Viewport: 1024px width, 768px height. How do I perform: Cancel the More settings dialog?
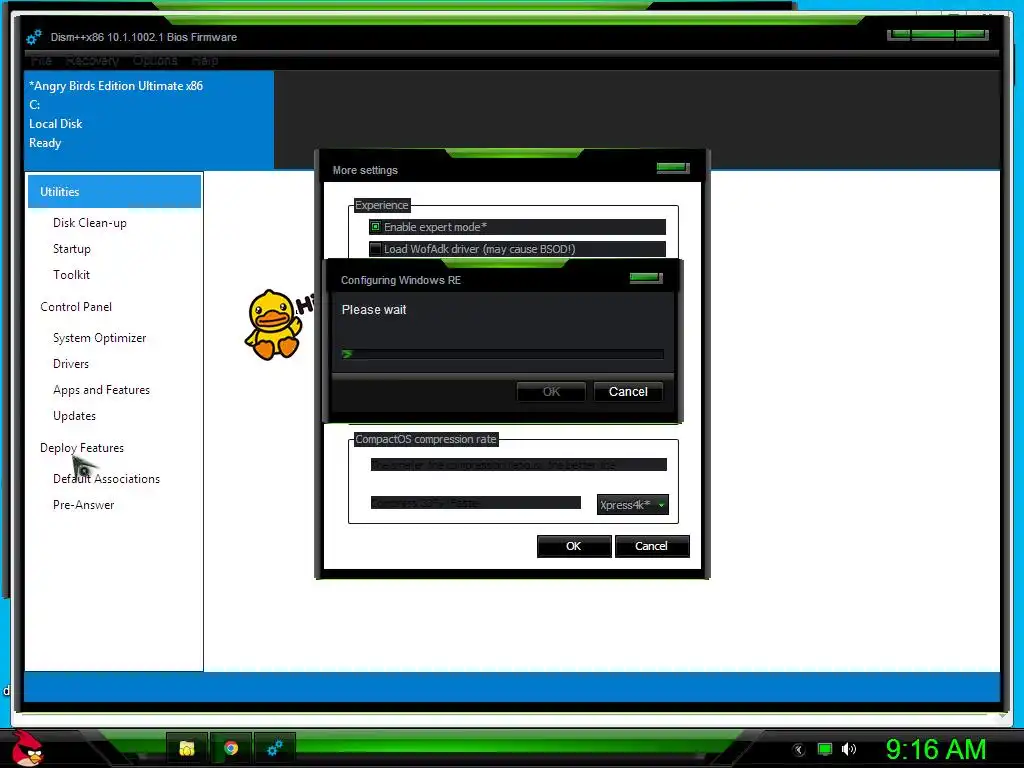point(651,546)
